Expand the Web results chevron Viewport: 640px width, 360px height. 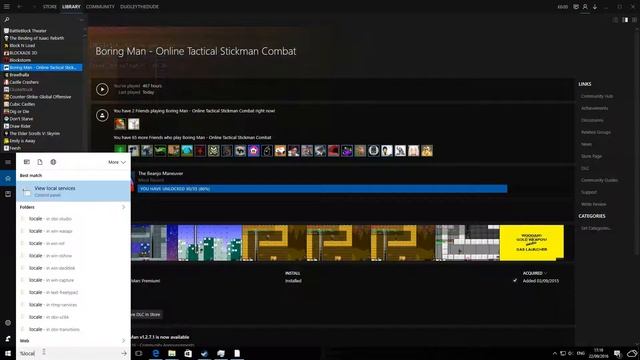click(x=123, y=341)
